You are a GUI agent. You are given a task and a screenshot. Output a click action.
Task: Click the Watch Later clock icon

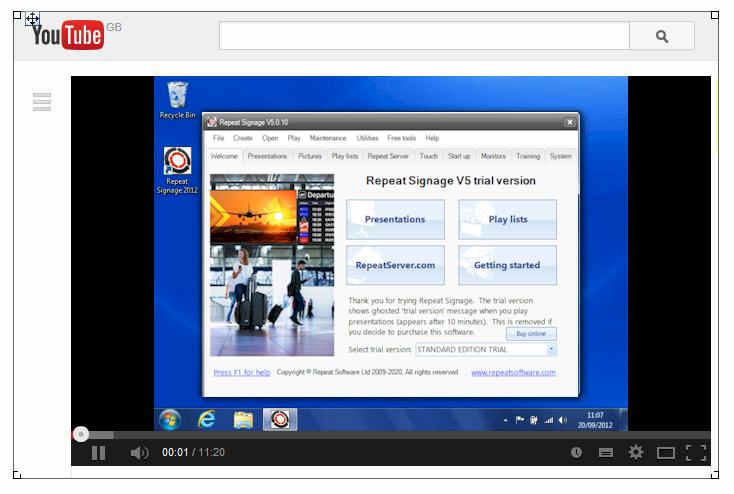tap(576, 452)
